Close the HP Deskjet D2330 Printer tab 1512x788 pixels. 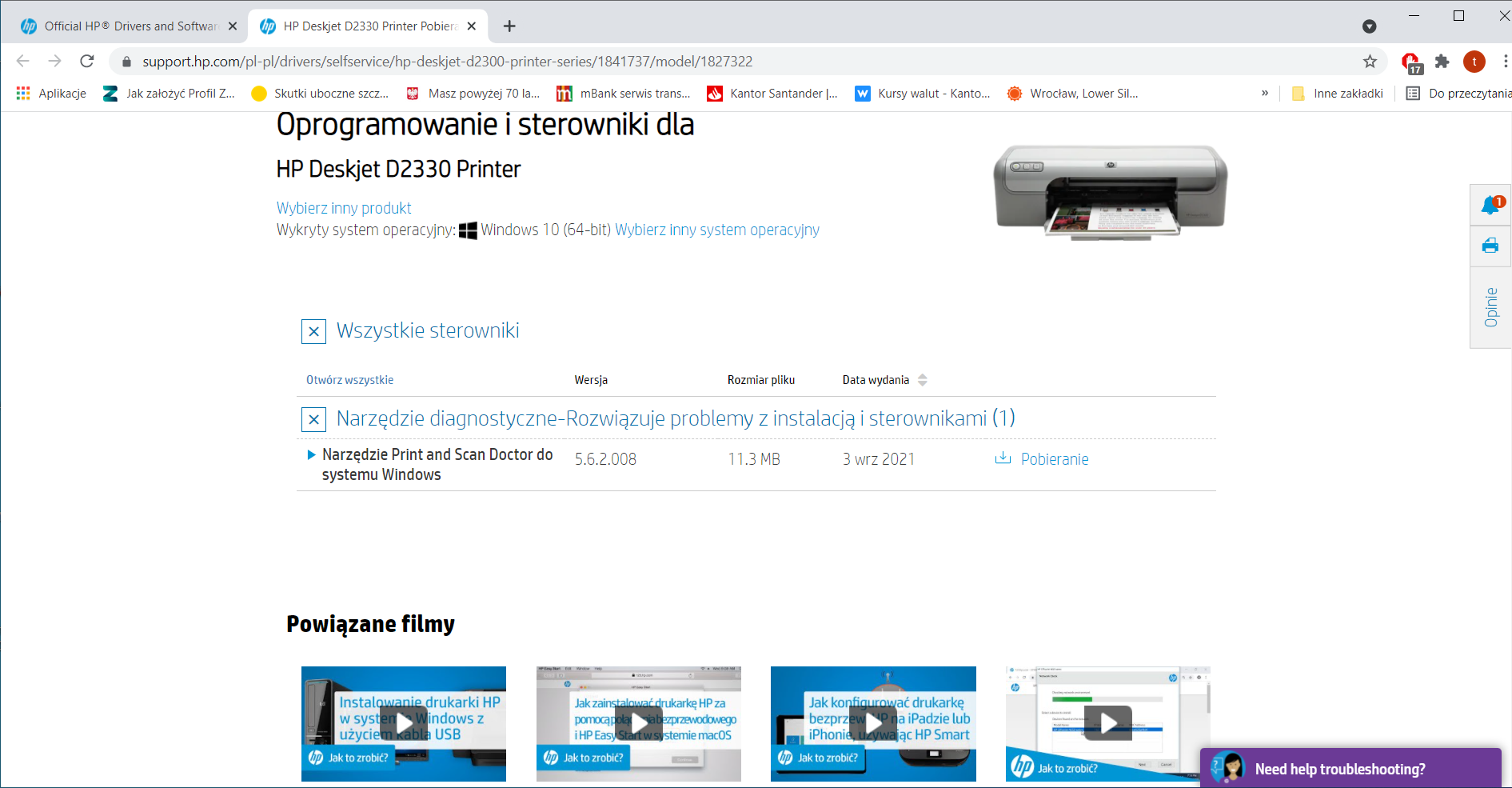472,26
